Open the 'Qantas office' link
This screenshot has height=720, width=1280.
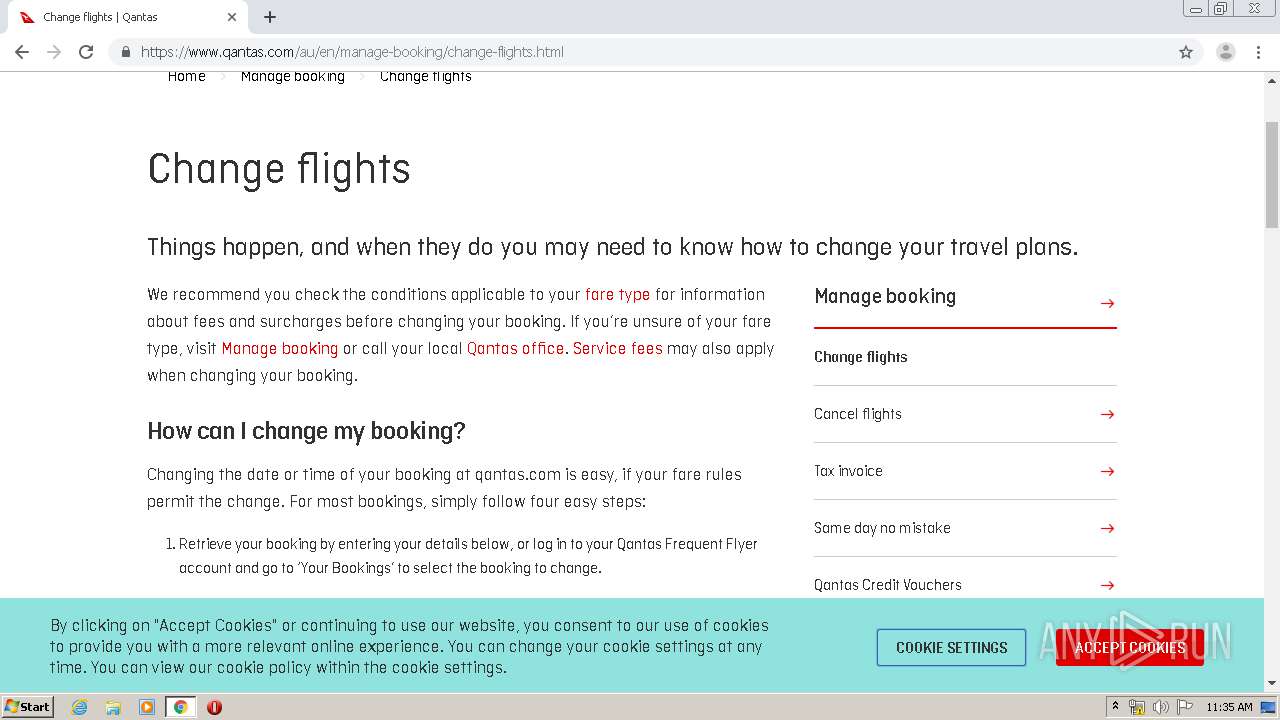pyautogui.click(x=515, y=349)
